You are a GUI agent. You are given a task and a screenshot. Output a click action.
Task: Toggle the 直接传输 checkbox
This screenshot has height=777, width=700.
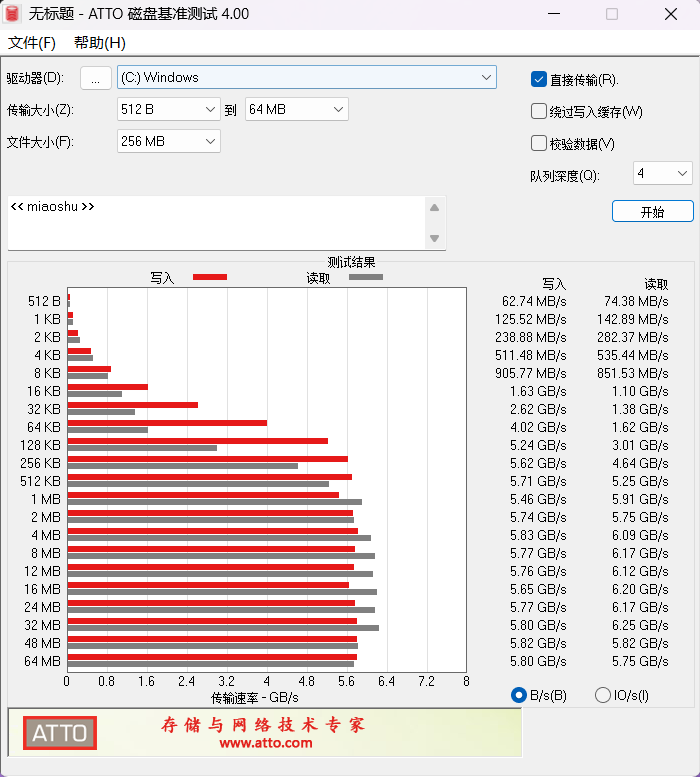(x=539, y=79)
